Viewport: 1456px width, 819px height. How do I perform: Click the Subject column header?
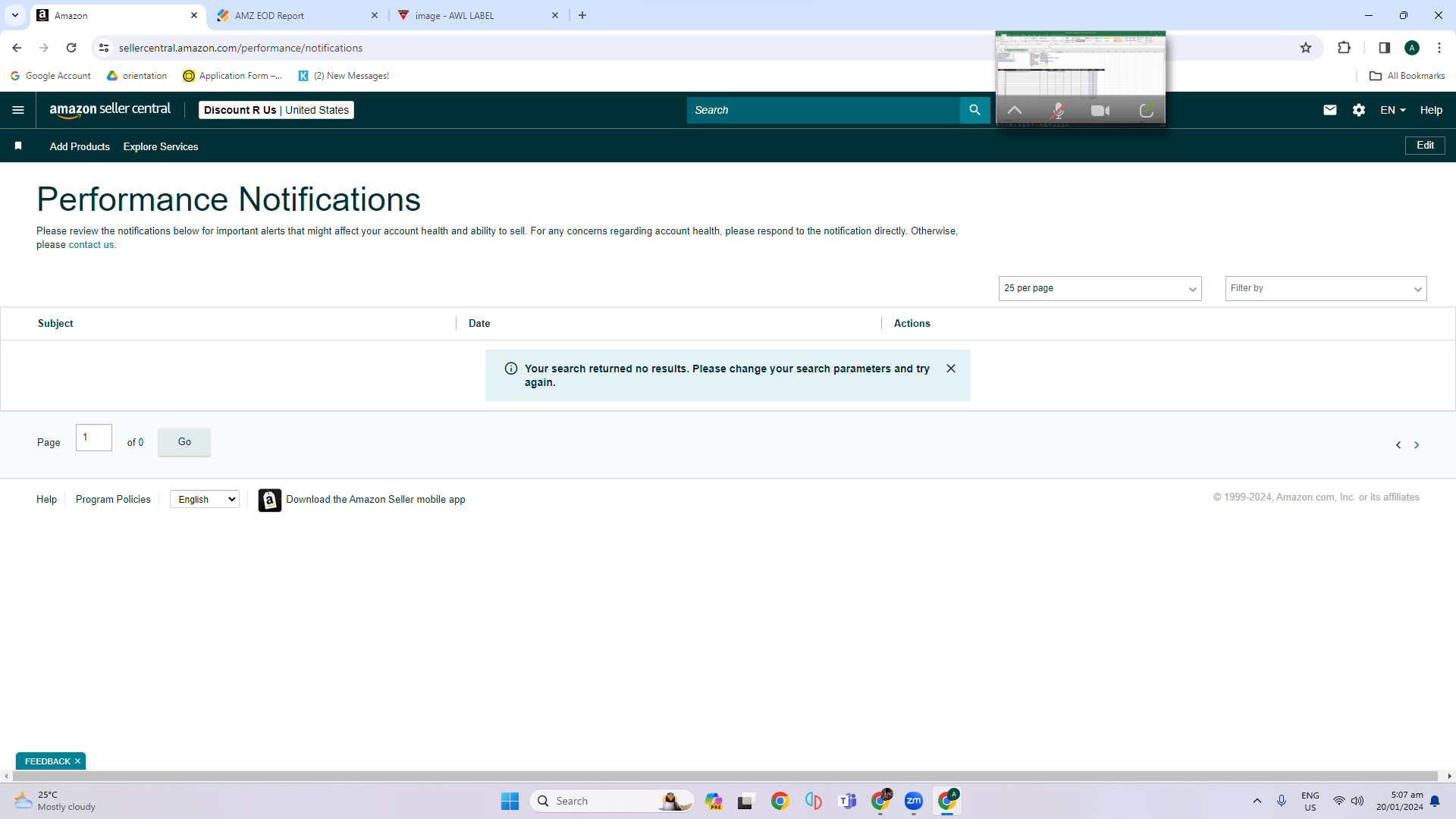pyautogui.click(x=55, y=323)
